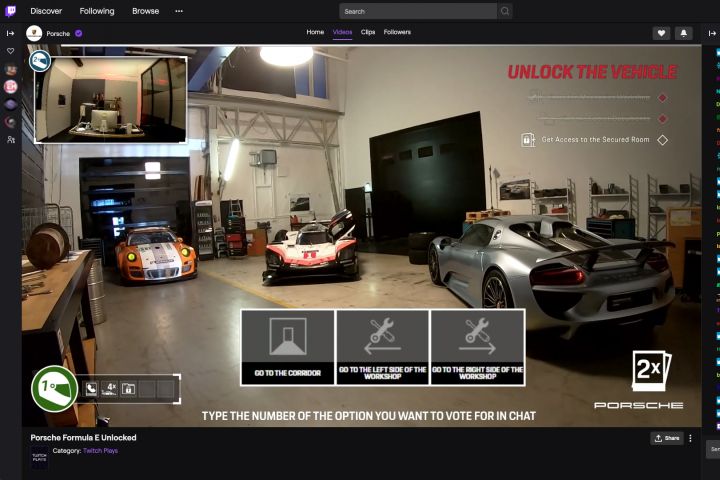Click the verified badge next to Porsche
The width and height of the screenshot is (720, 480).
(x=79, y=33)
